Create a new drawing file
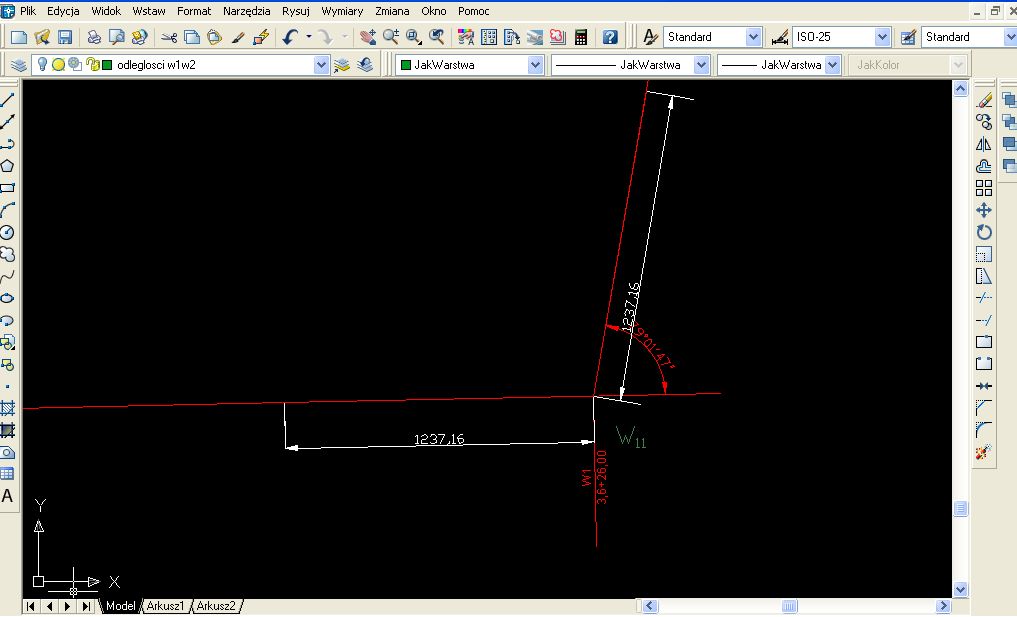1017x617 pixels. pos(19,37)
